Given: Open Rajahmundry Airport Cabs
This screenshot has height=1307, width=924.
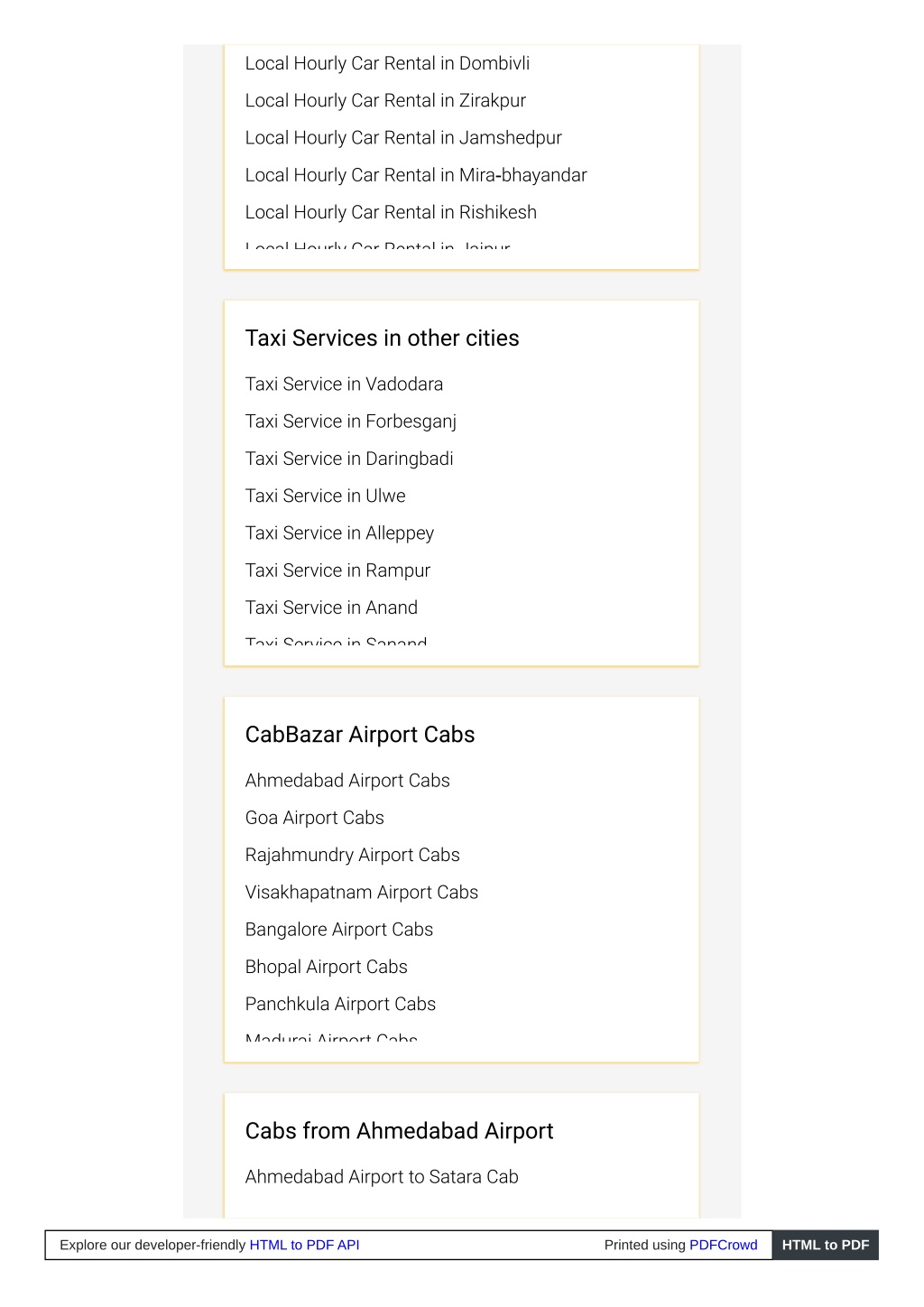Looking at the screenshot, I should [353, 855].
